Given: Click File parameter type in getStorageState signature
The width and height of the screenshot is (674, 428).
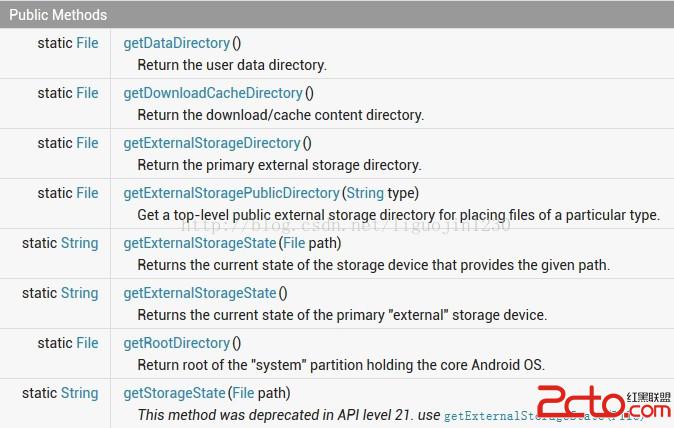Looking at the screenshot, I should coord(244,393).
